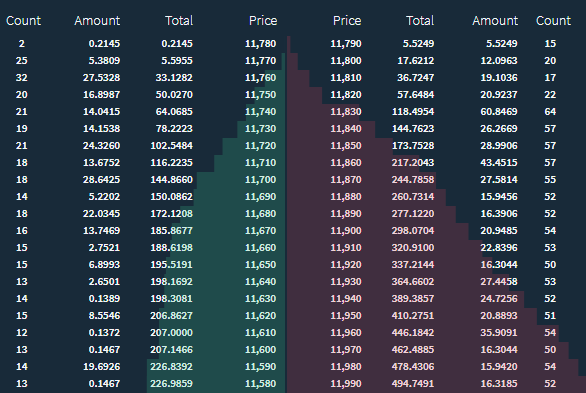
Task: Click the total value 50.0270
Action: coord(174,95)
